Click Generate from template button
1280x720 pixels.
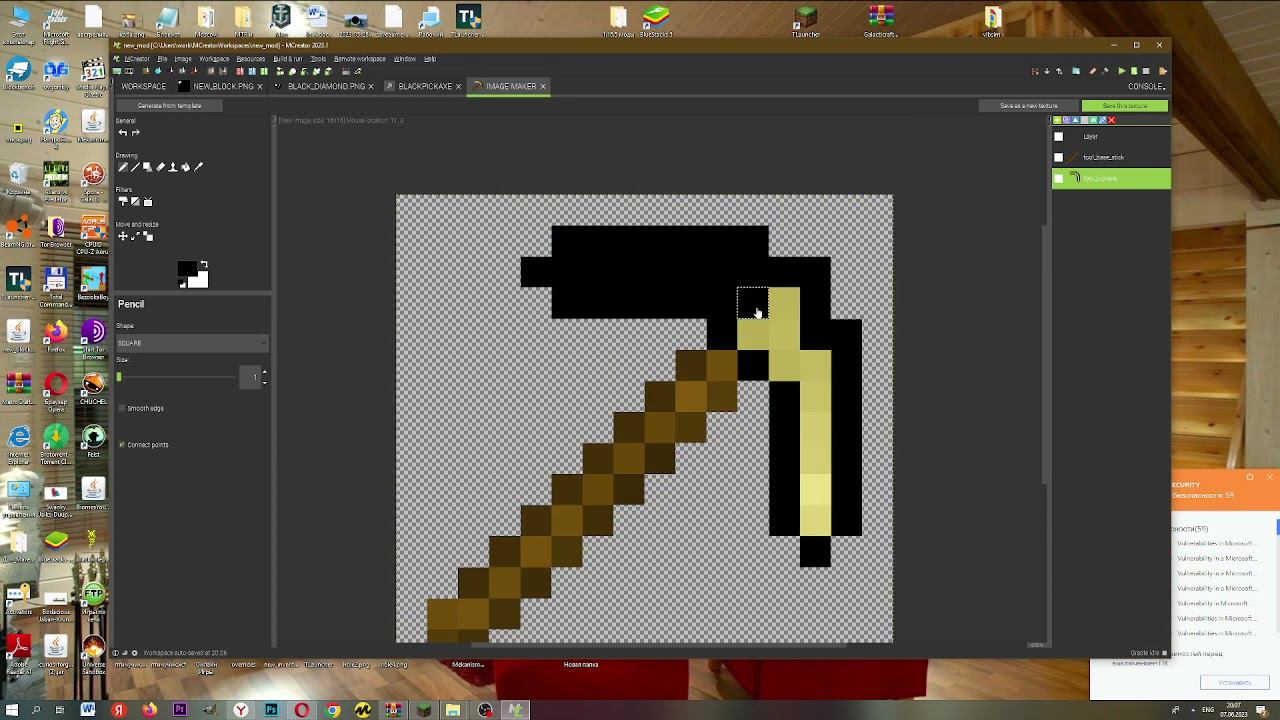(x=169, y=106)
